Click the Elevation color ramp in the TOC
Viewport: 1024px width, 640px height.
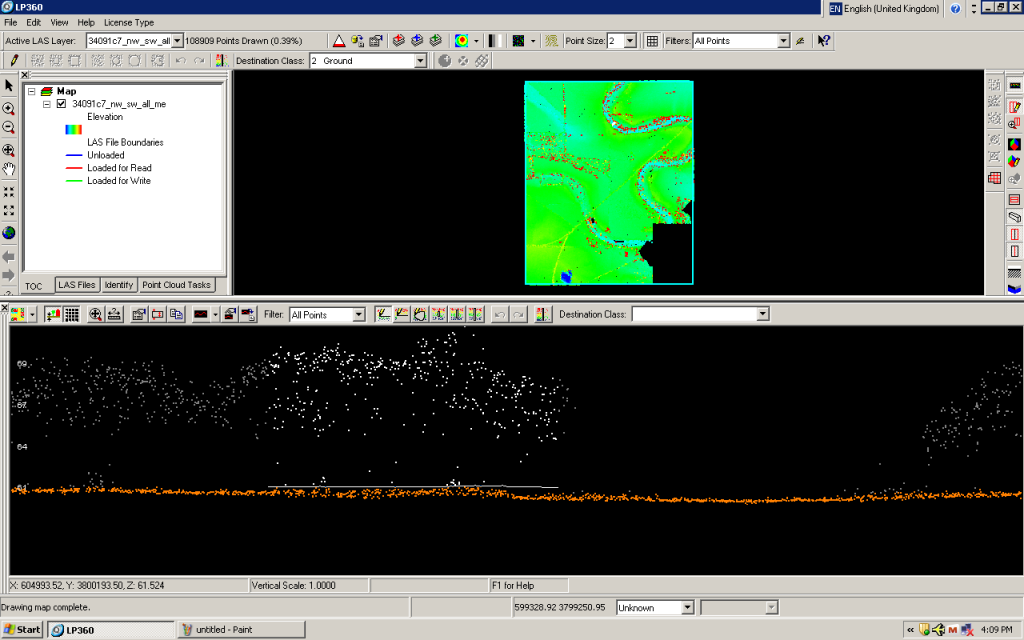[x=72, y=129]
